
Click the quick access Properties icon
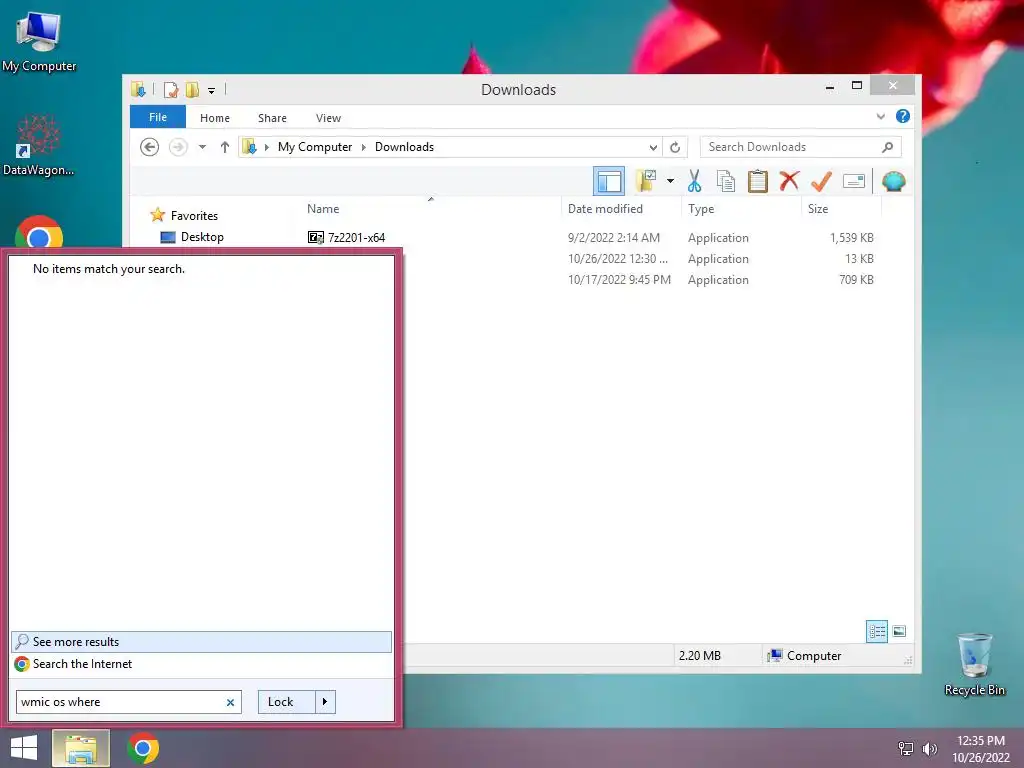click(170, 89)
